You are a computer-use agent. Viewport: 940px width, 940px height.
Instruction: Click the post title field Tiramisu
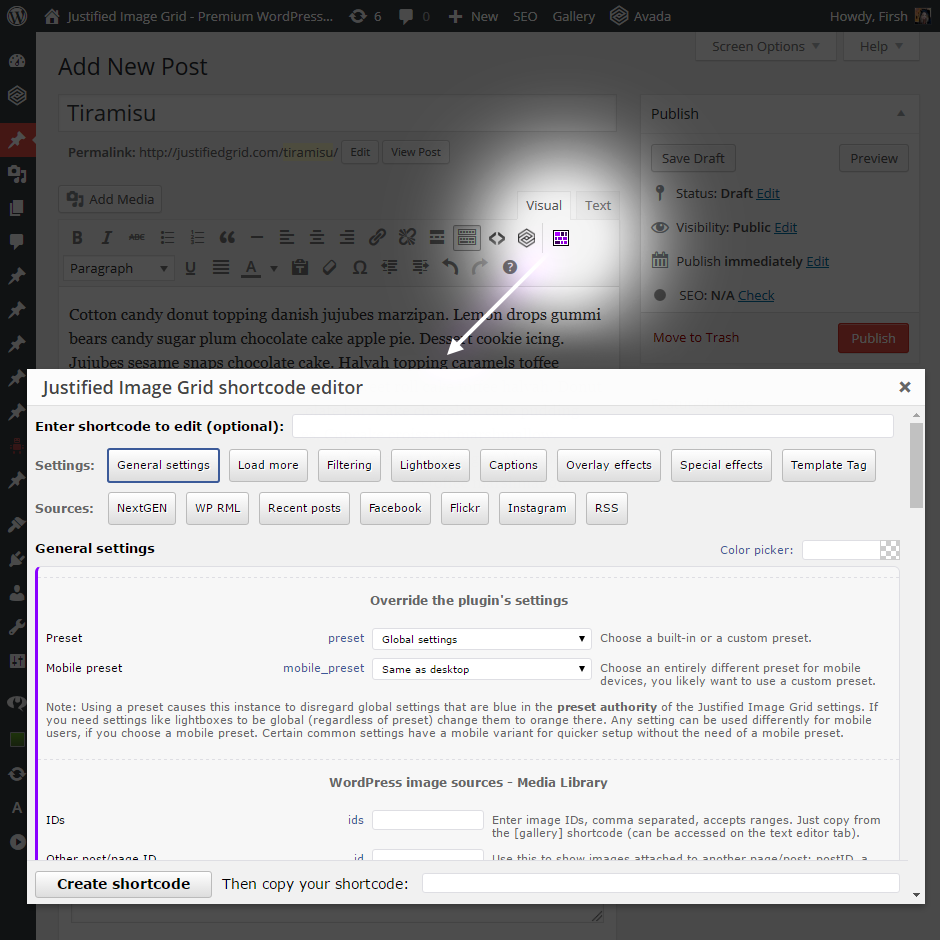pos(337,113)
